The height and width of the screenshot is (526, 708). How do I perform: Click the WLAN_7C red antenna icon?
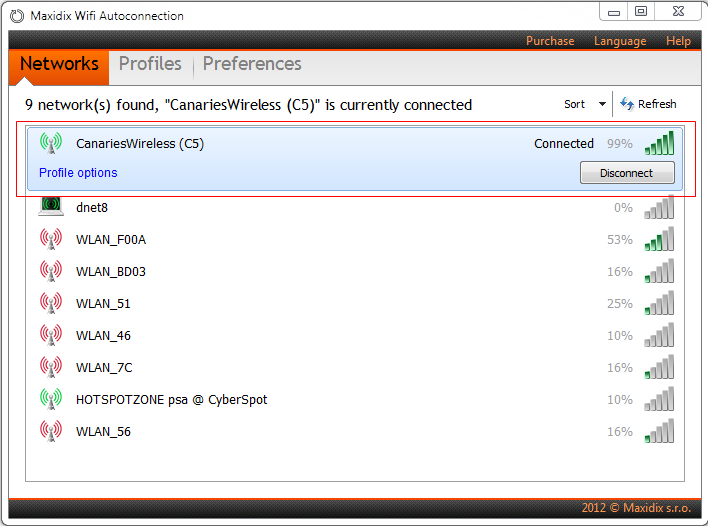[x=51, y=368]
